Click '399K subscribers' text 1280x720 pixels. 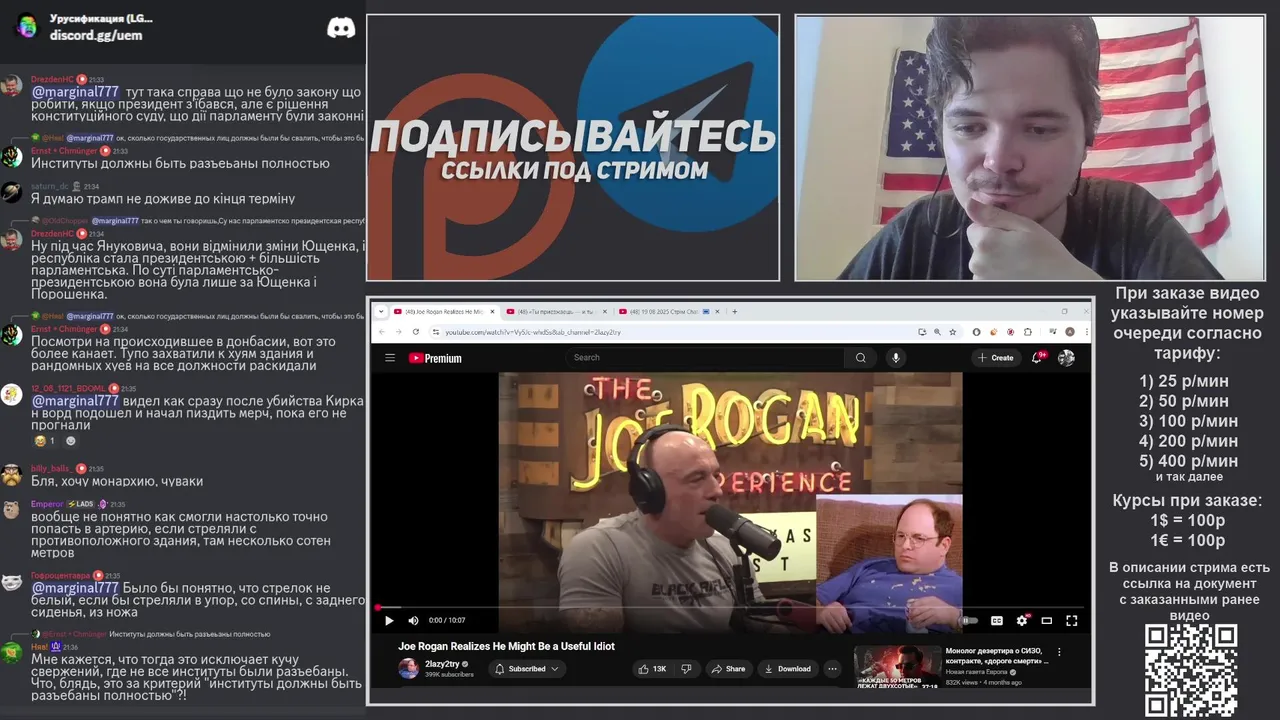(449, 675)
